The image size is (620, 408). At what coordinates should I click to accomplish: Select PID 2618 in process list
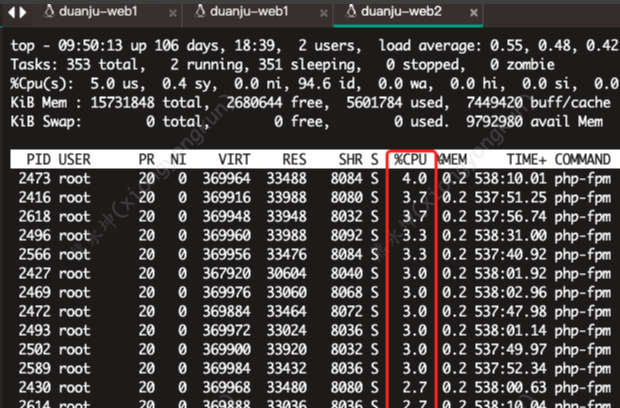(x=34, y=217)
